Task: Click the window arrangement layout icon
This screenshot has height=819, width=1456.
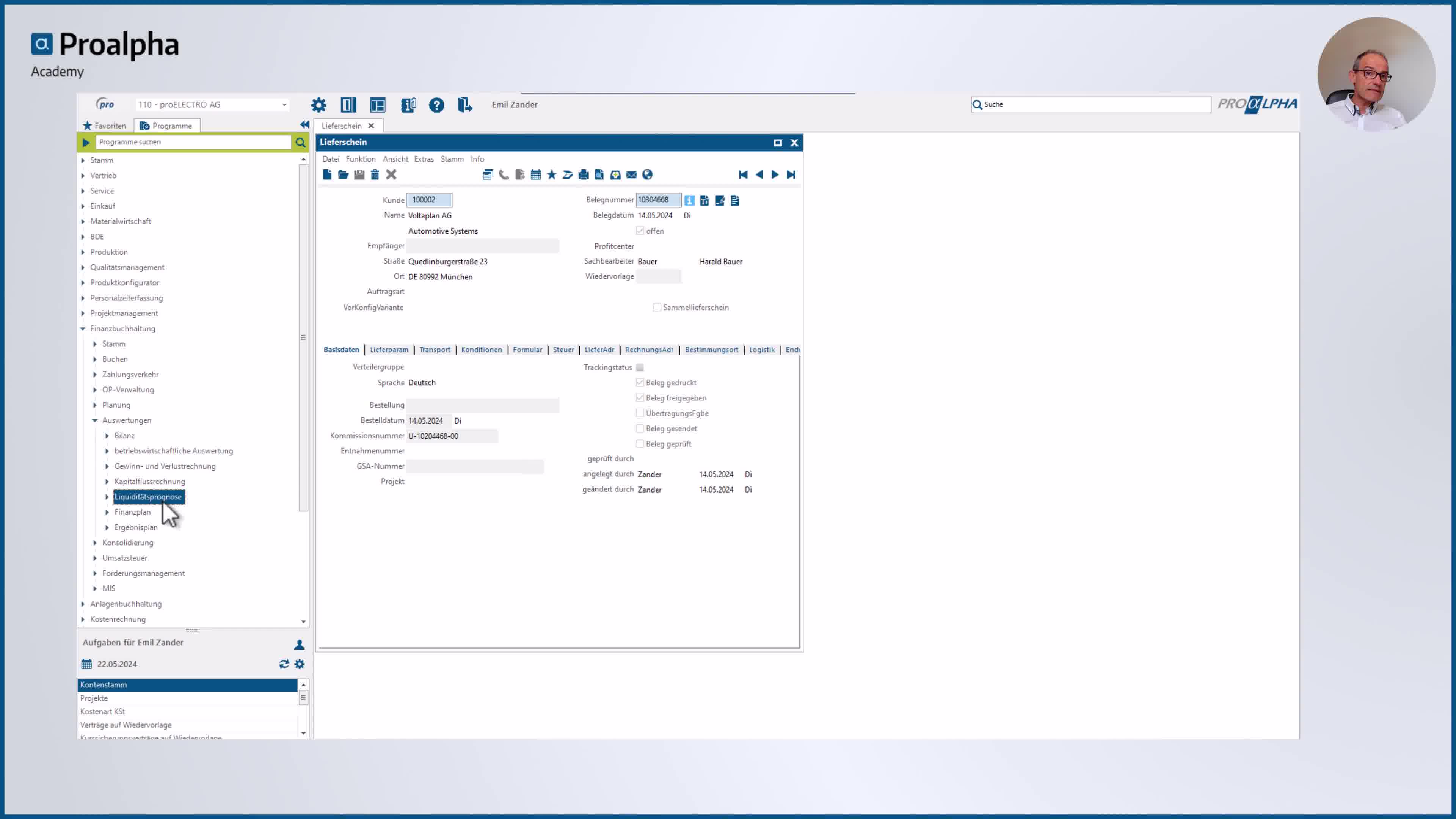Action: point(378,105)
